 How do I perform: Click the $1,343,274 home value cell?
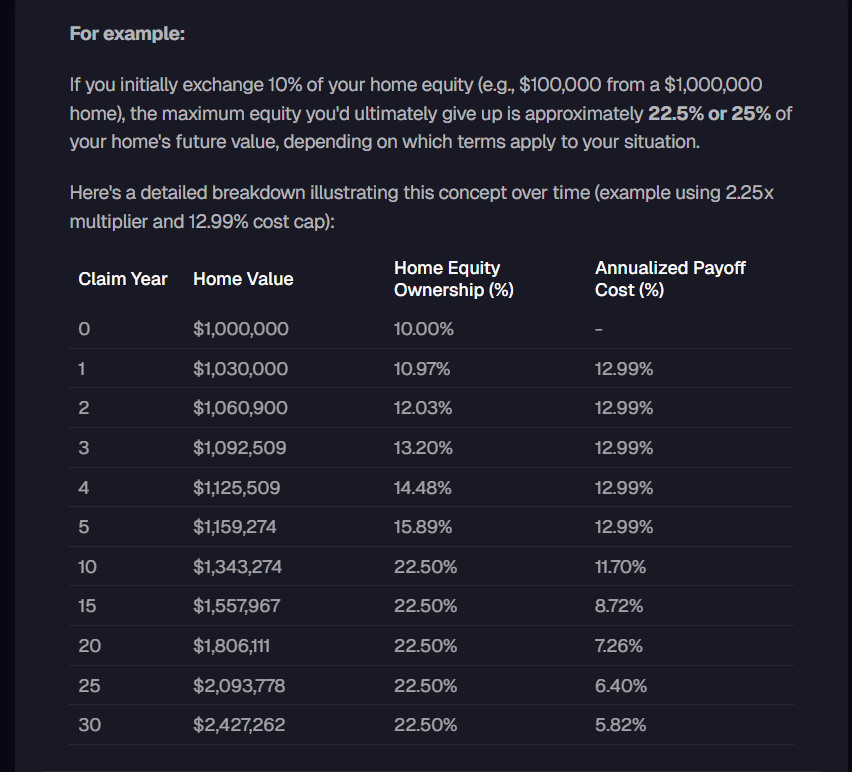coord(237,567)
